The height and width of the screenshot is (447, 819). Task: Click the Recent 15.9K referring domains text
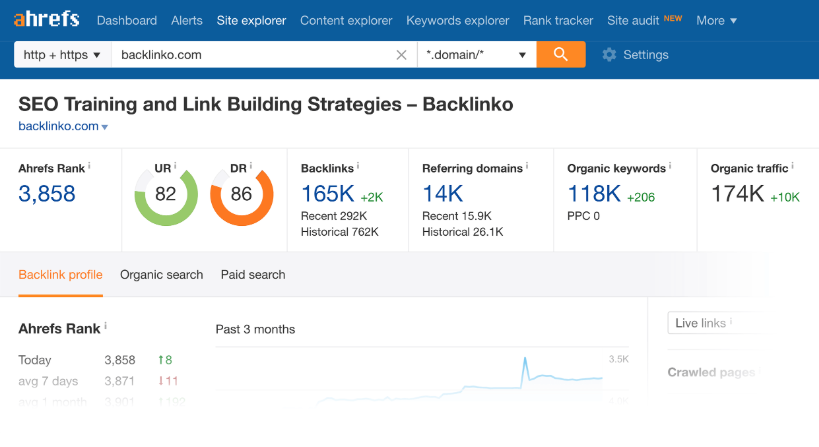(457, 216)
